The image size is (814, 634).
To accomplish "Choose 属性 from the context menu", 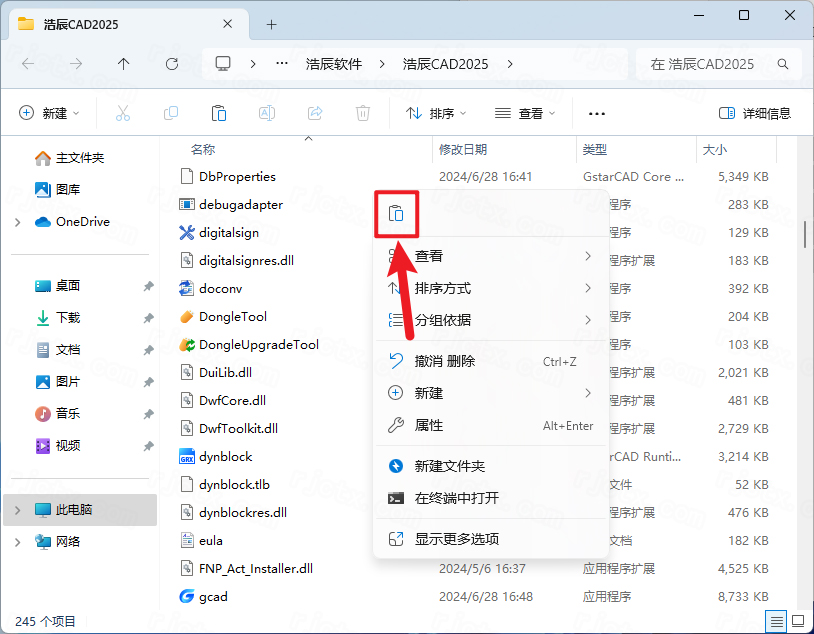I will [x=429, y=425].
